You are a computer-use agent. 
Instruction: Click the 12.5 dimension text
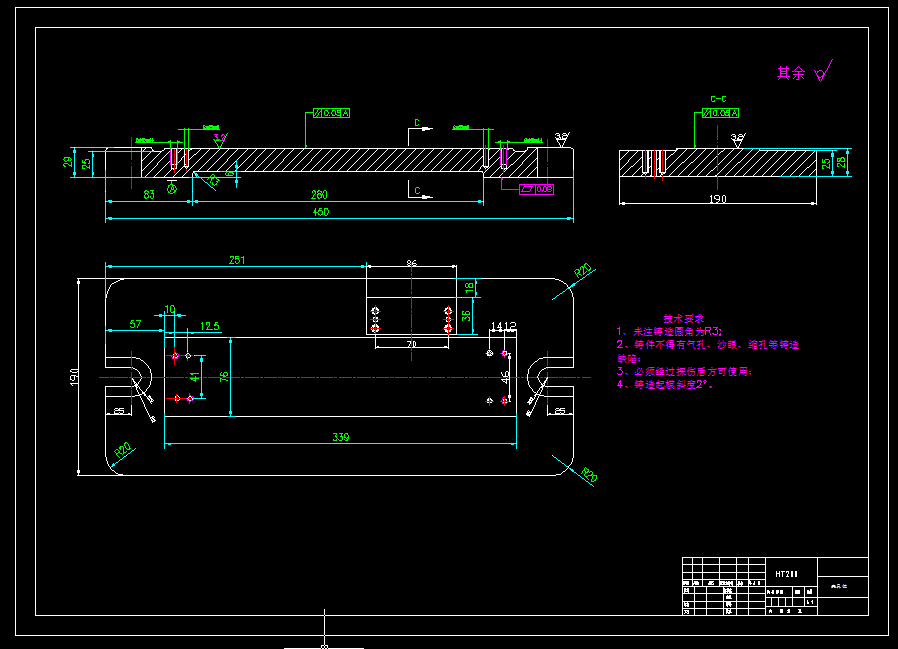pos(210,326)
